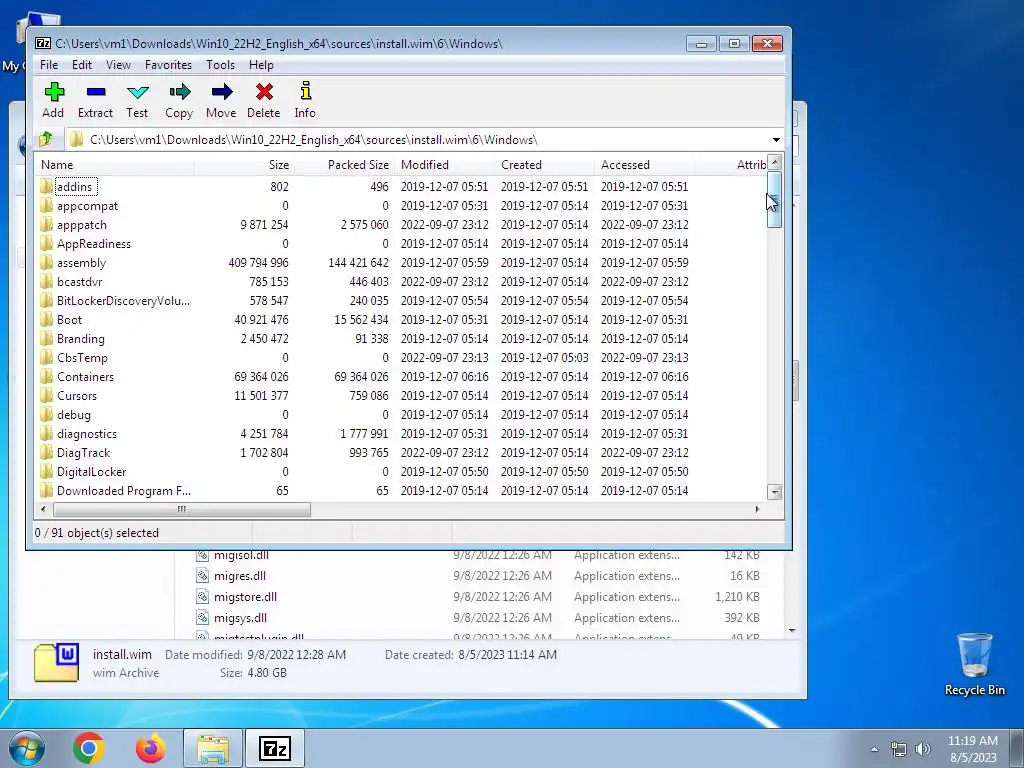This screenshot has width=1024, height=768.
Task: Open the Recycle Bin desktop icon
Action: point(974,664)
